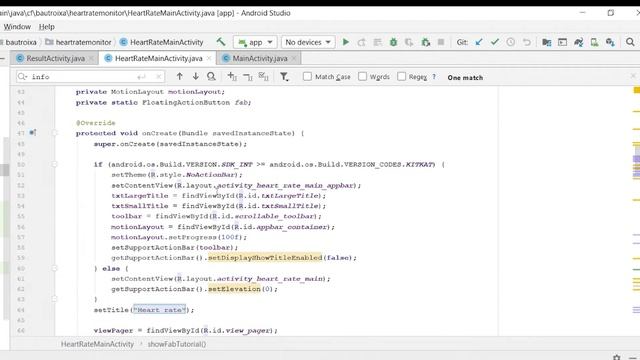Open the Help menu
640x360 pixels.
point(47,27)
